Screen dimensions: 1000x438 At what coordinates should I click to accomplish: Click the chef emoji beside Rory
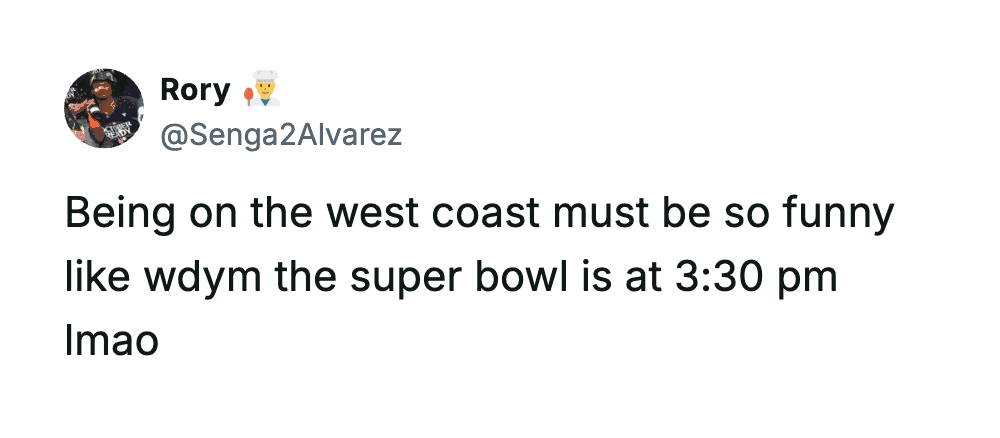(259, 90)
